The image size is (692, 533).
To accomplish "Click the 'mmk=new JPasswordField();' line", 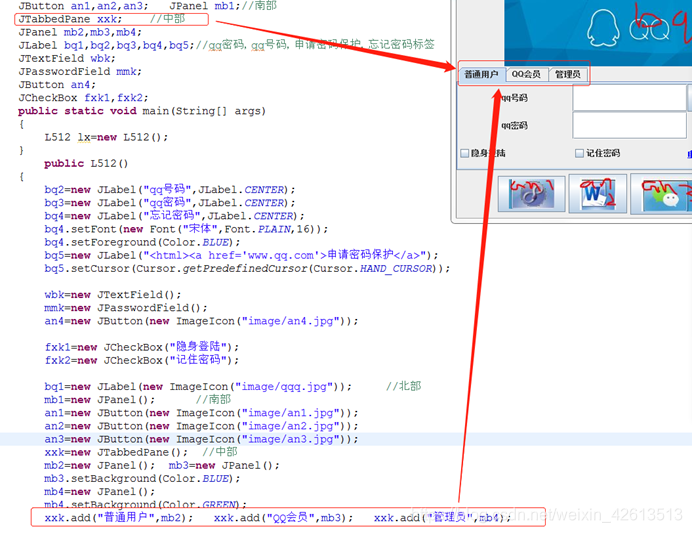I will (x=126, y=308).
